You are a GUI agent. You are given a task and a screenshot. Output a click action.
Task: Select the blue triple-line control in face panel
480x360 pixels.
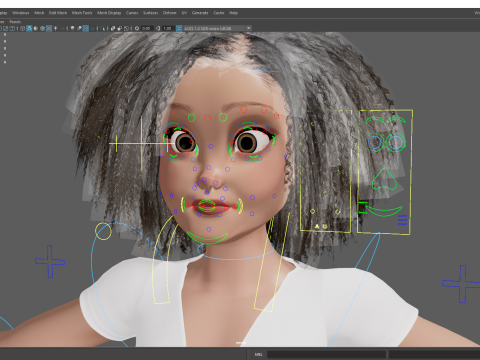tap(402, 220)
